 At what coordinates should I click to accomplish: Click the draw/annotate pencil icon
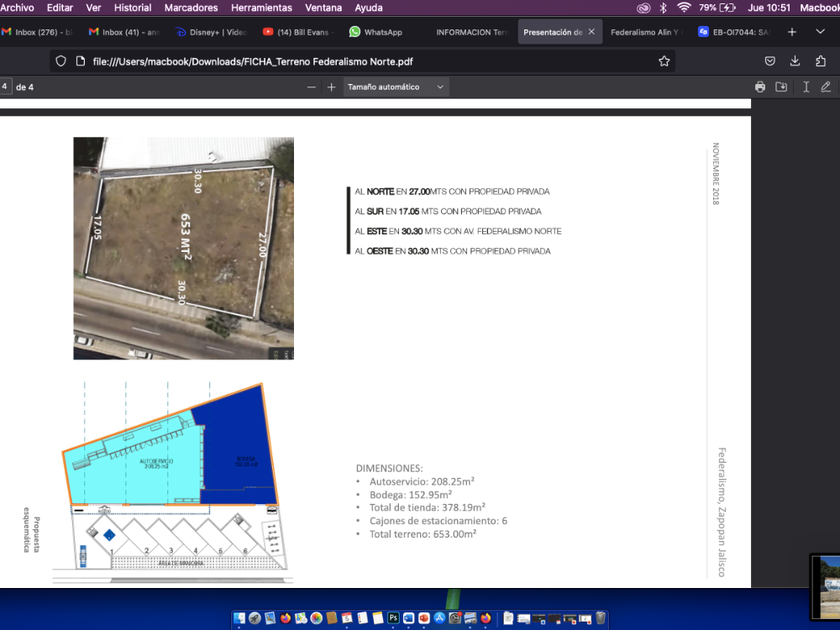coord(826,87)
